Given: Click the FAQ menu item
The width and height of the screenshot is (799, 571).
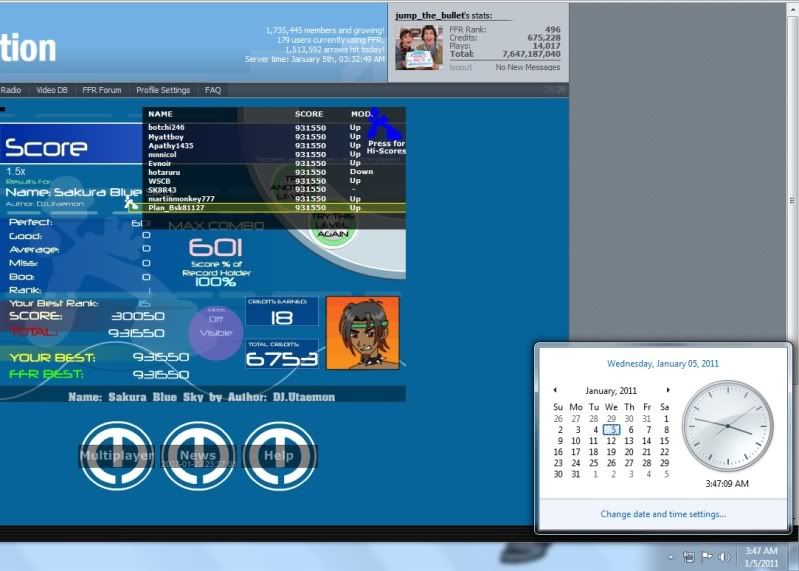Looking at the screenshot, I should [x=213, y=90].
